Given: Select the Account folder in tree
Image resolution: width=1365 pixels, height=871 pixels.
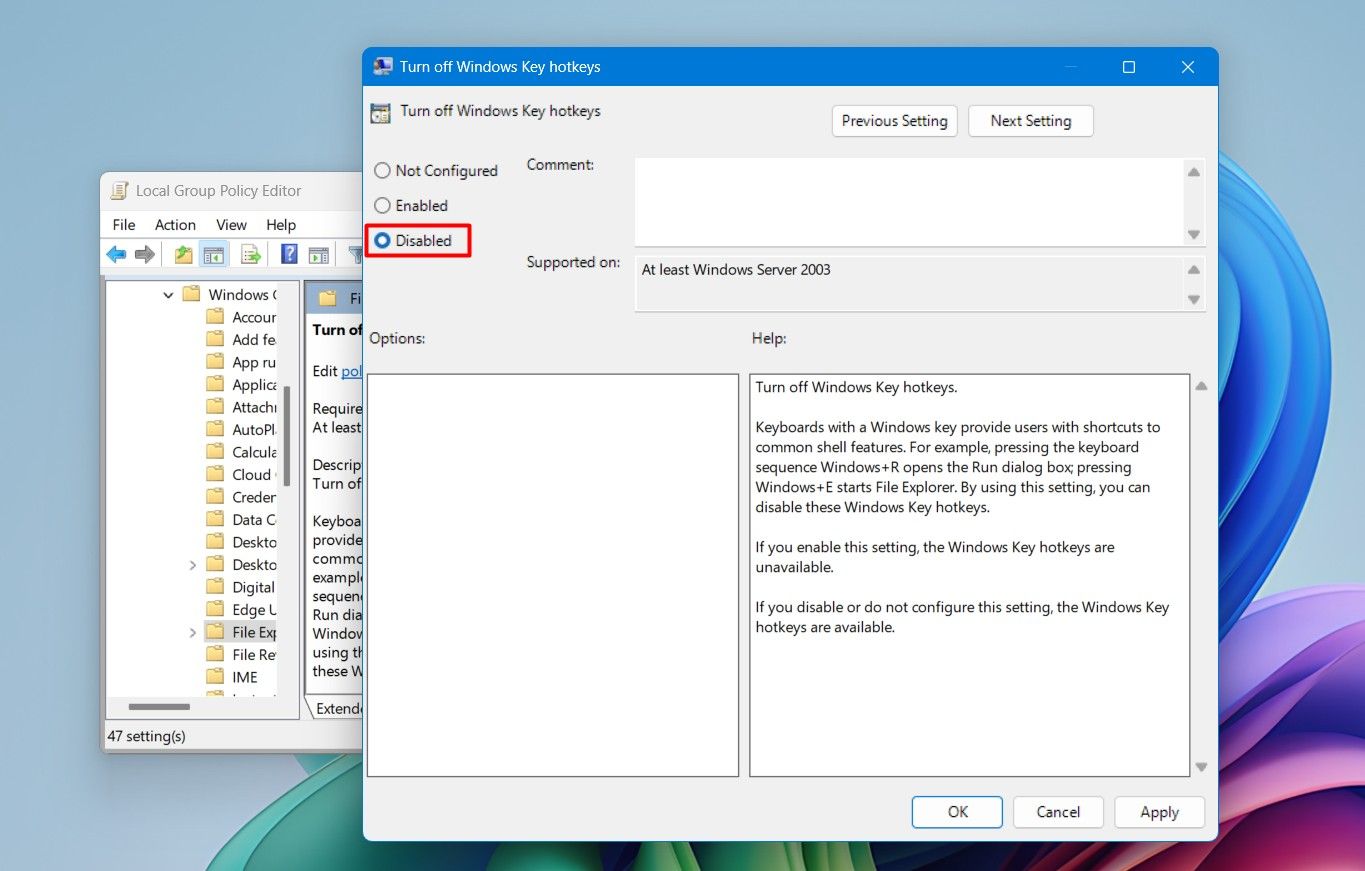Looking at the screenshot, I should [241, 318].
